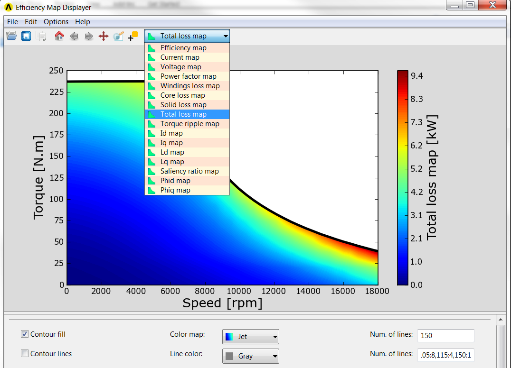Screen dimensions: 511x368
Task: Click the Total loss map colorbar
Action: coord(402,178)
